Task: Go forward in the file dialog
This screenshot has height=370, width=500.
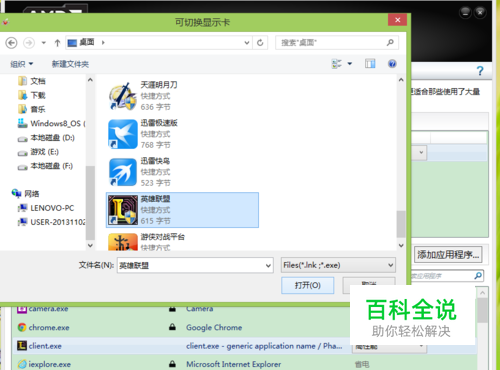Action: click(29, 43)
